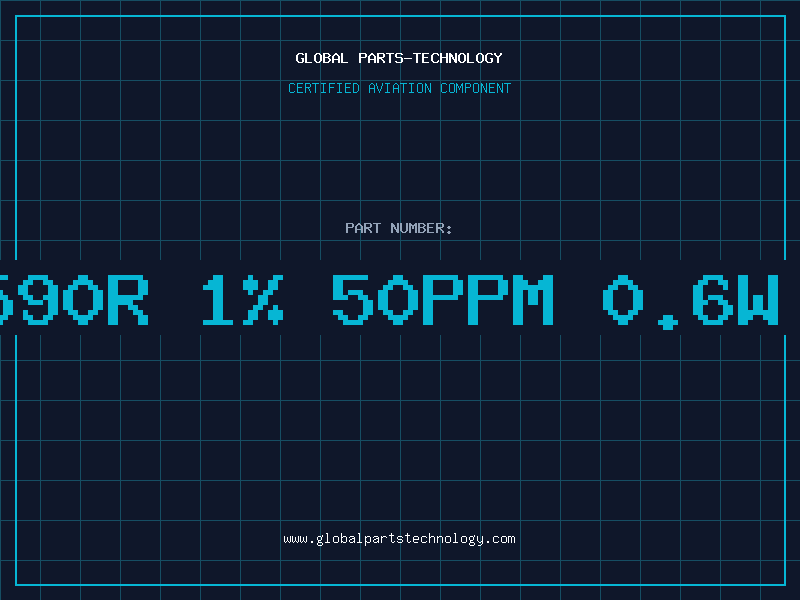The image size is (800, 600).
Task: Click the '1%' tolerance value
Action: tap(243, 299)
